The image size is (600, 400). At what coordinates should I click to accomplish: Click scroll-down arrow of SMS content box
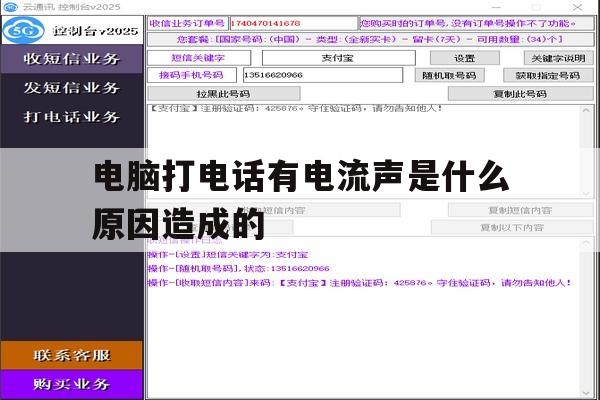coord(586,193)
